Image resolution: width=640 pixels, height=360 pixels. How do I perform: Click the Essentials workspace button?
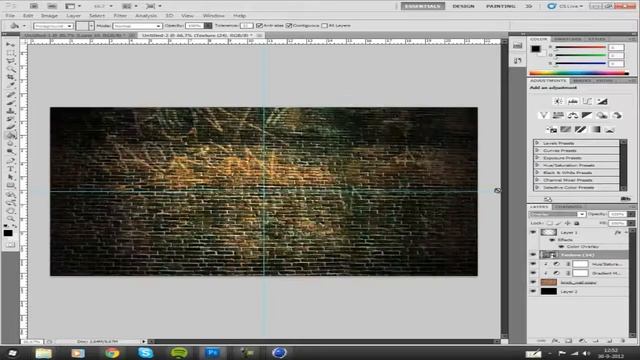pos(423,6)
